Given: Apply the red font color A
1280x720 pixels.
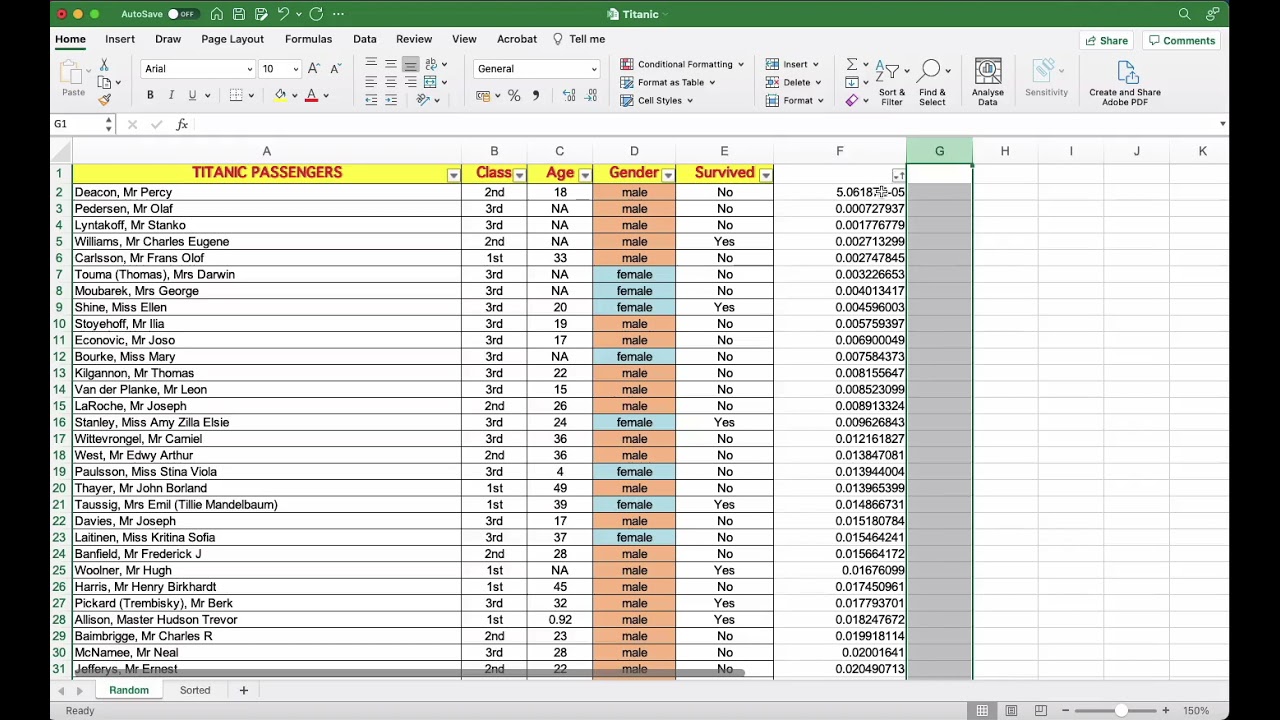Looking at the screenshot, I should (x=312, y=95).
